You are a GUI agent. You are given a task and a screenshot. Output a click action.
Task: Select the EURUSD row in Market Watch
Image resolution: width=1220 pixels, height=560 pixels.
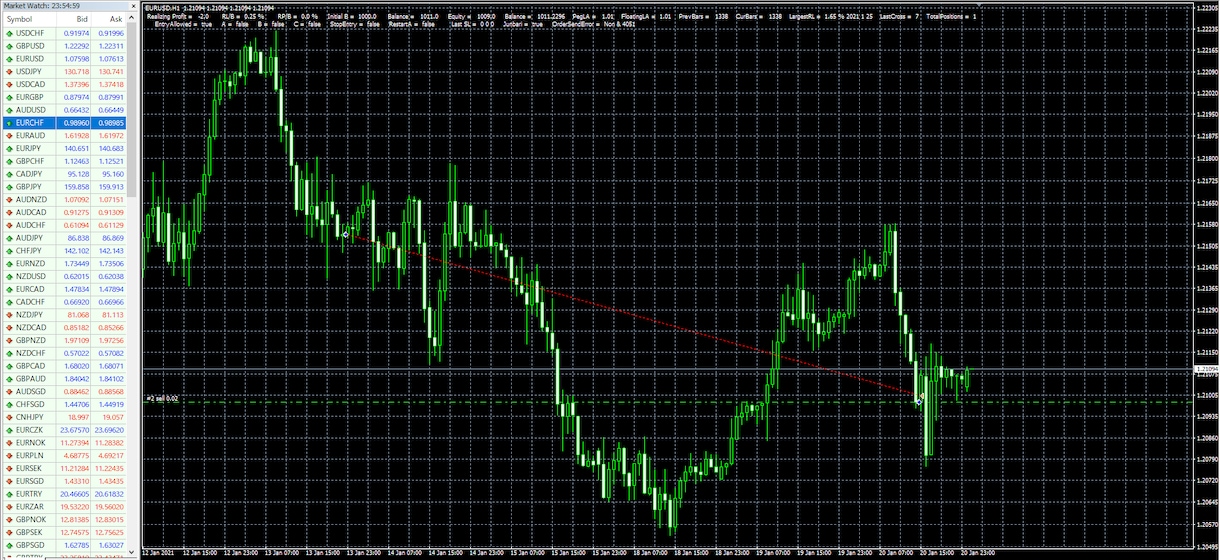[x=64, y=59]
